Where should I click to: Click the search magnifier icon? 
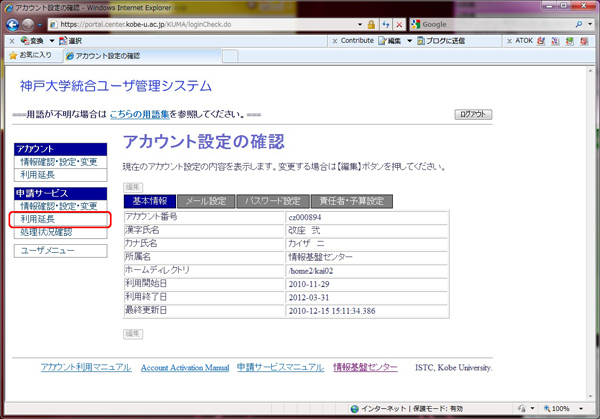click(x=579, y=24)
